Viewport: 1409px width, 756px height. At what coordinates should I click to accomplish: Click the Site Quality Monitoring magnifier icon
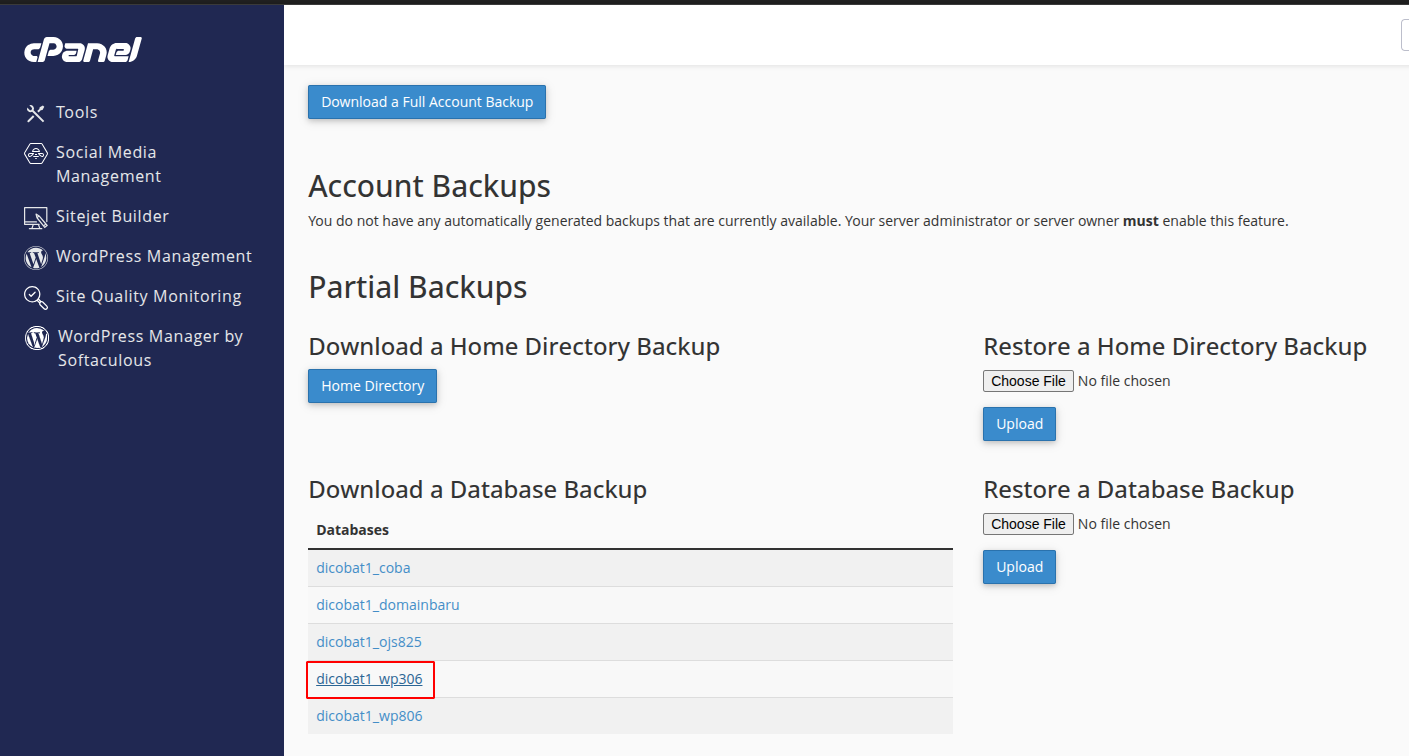click(36, 297)
